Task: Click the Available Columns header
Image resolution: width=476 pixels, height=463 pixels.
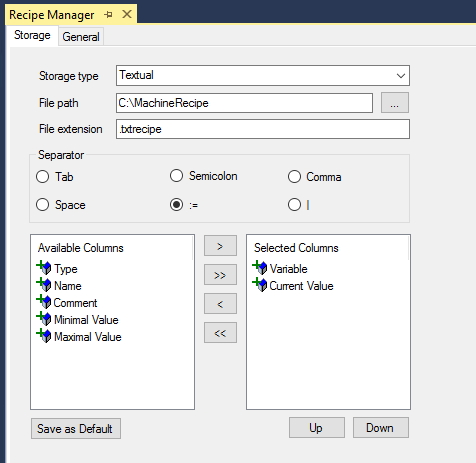Action: click(81, 248)
